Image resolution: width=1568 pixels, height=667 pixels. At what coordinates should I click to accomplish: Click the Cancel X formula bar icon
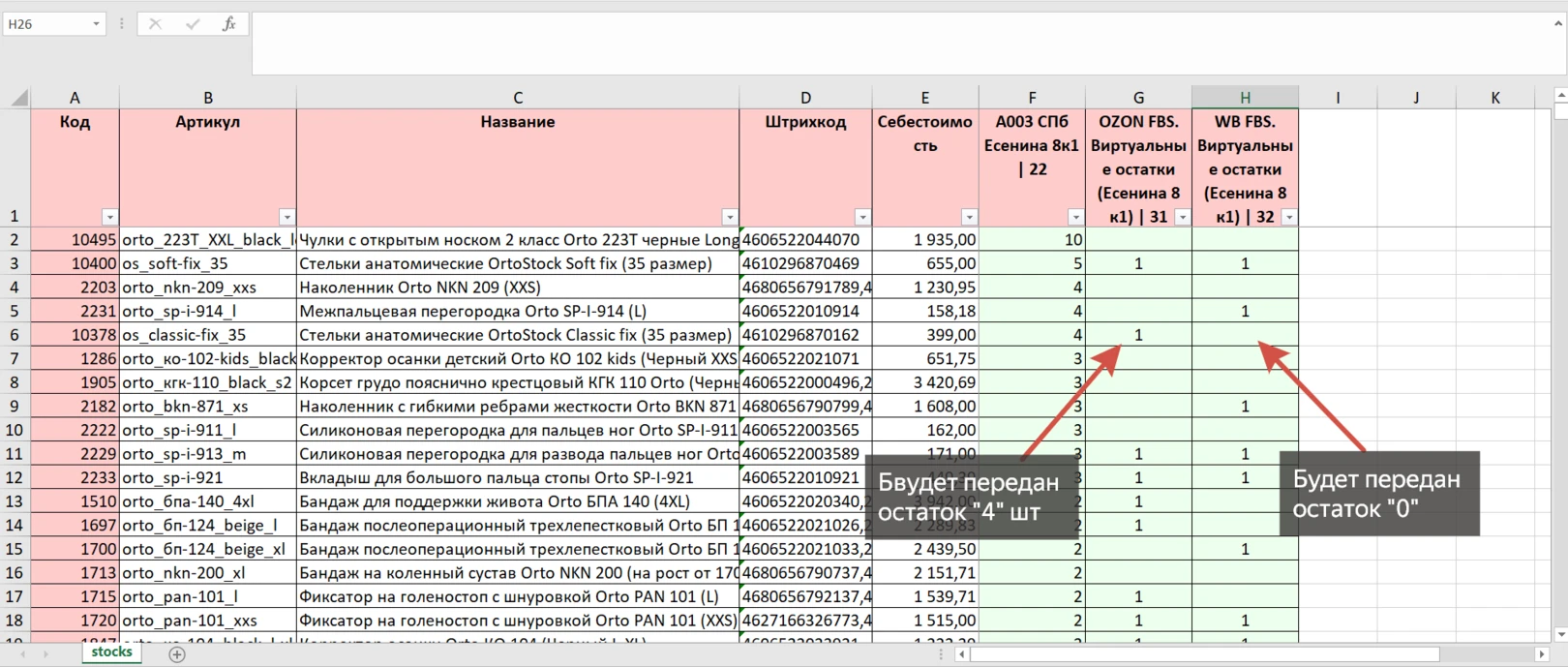pyautogui.click(x=155, y=24)
